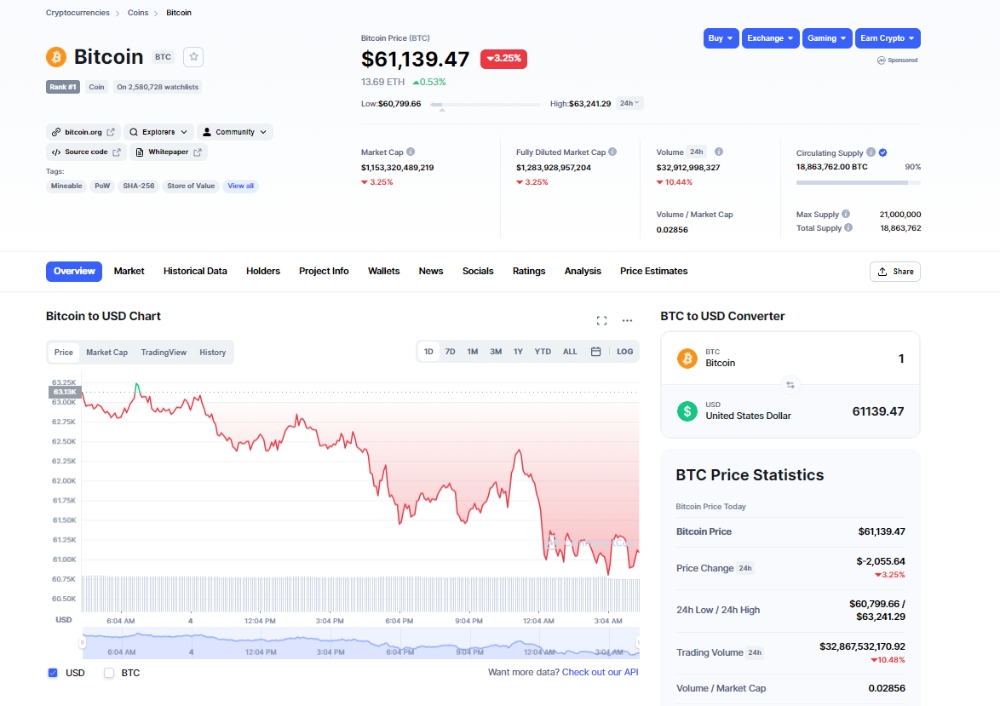1000x706 pixels.
Task: Open the Price Estimates tab
Action: click(654, 271)
